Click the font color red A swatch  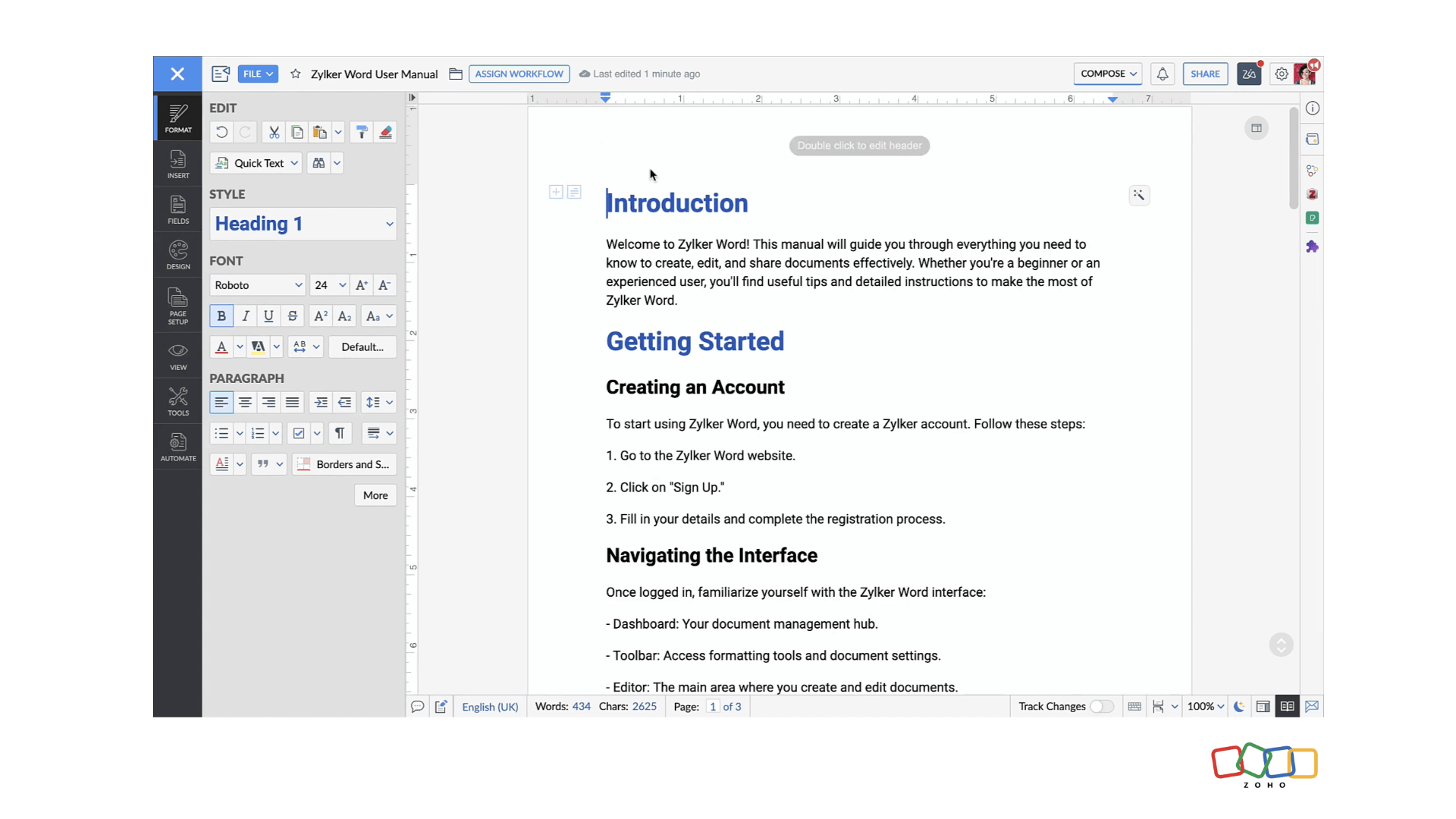tap(221, 347)
